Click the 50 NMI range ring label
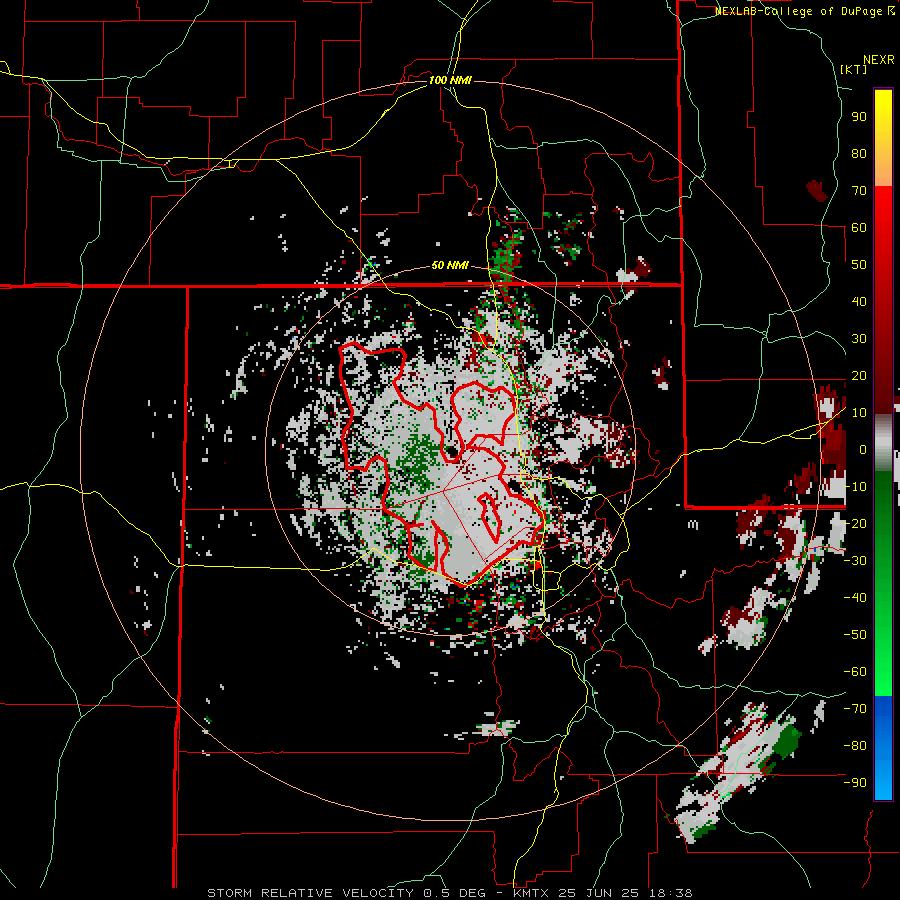 click(x=450, y=265)
